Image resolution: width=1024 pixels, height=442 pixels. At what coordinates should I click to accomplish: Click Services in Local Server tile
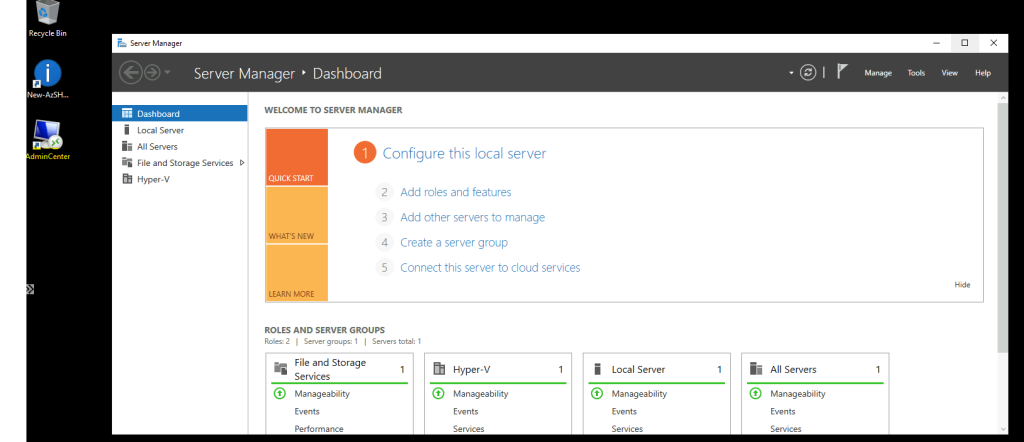628,429
